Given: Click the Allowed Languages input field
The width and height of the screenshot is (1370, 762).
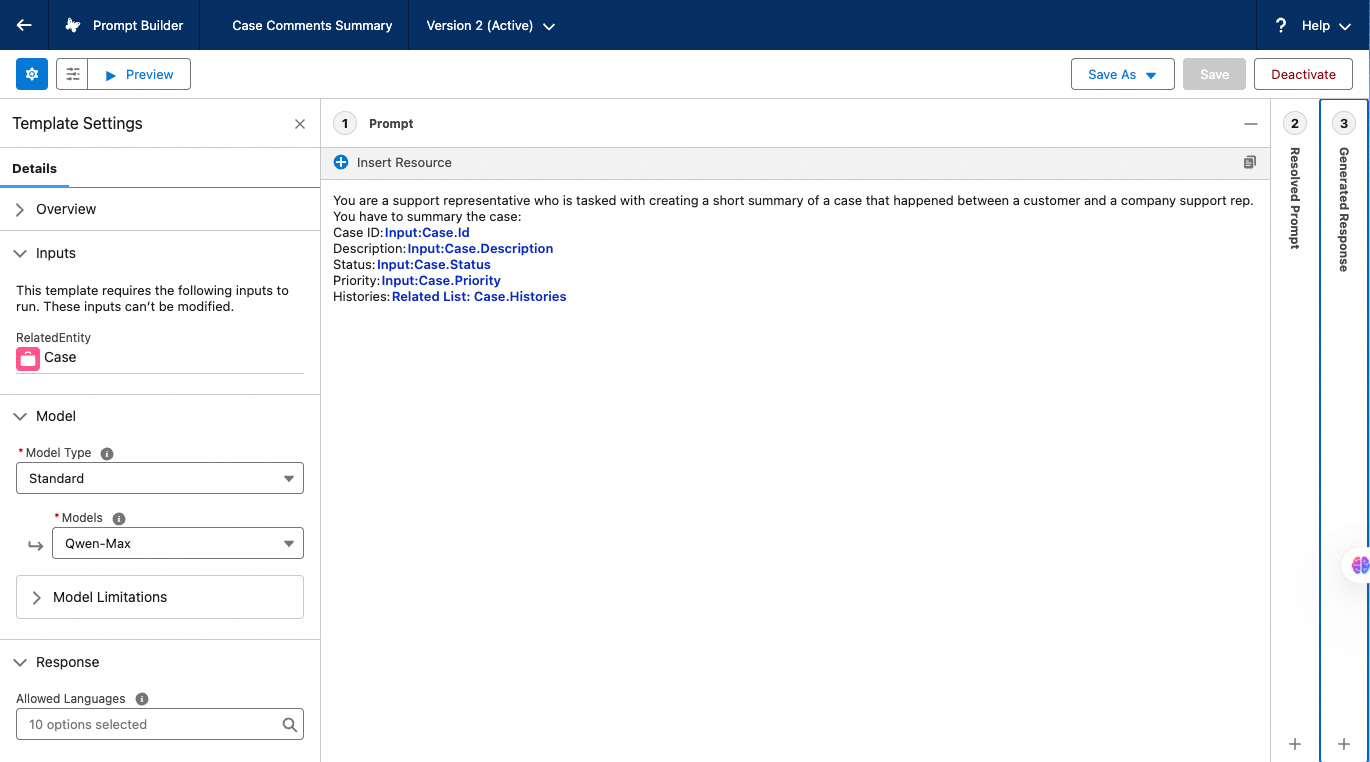Looking at the screenshot, I should point(160,724).
